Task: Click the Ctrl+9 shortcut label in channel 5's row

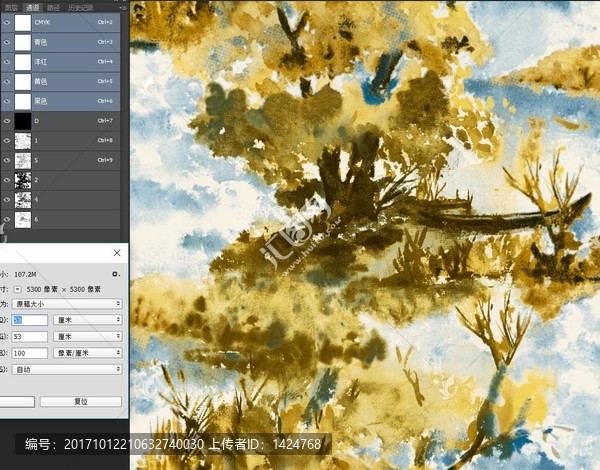Action: (105, 160)
